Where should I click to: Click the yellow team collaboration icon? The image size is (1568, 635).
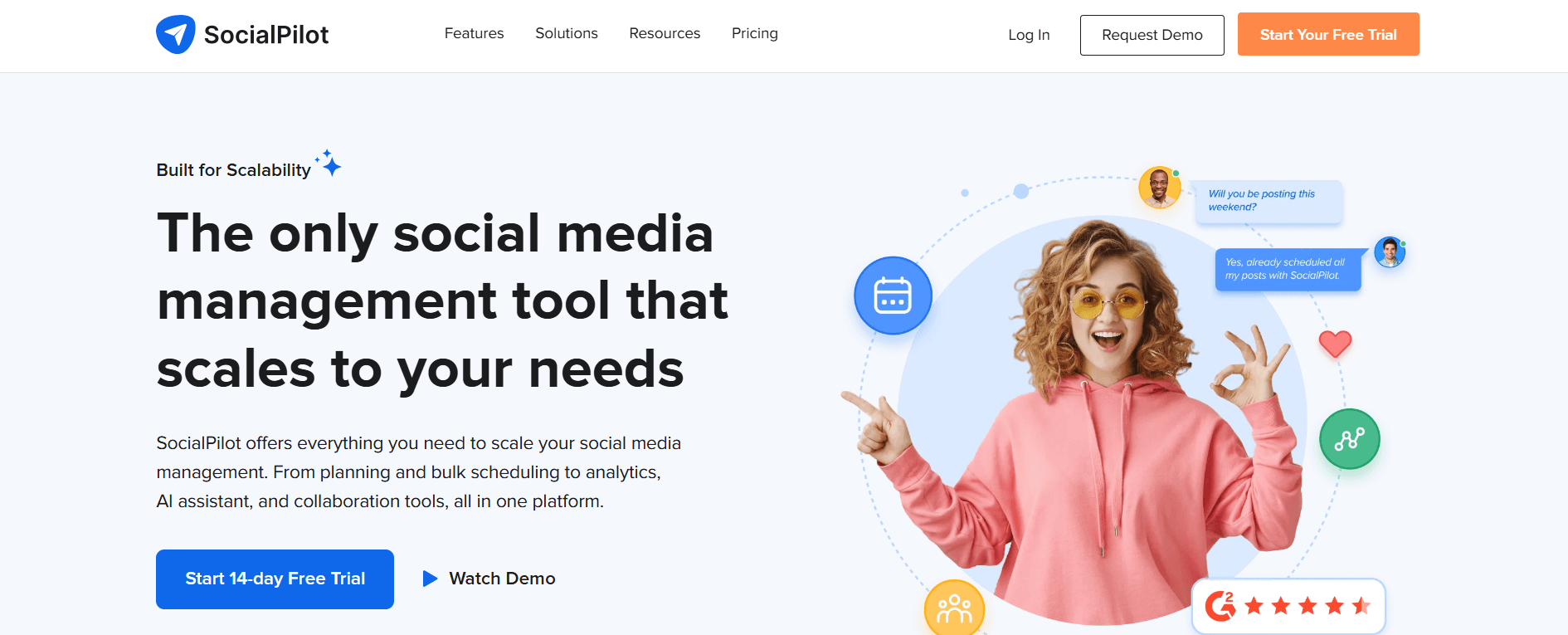(x=954, y=608)
